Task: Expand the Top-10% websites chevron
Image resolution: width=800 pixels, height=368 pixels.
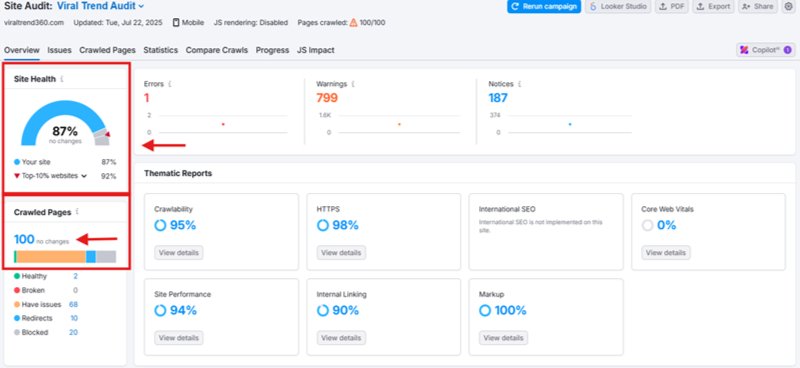Action: 84,176
